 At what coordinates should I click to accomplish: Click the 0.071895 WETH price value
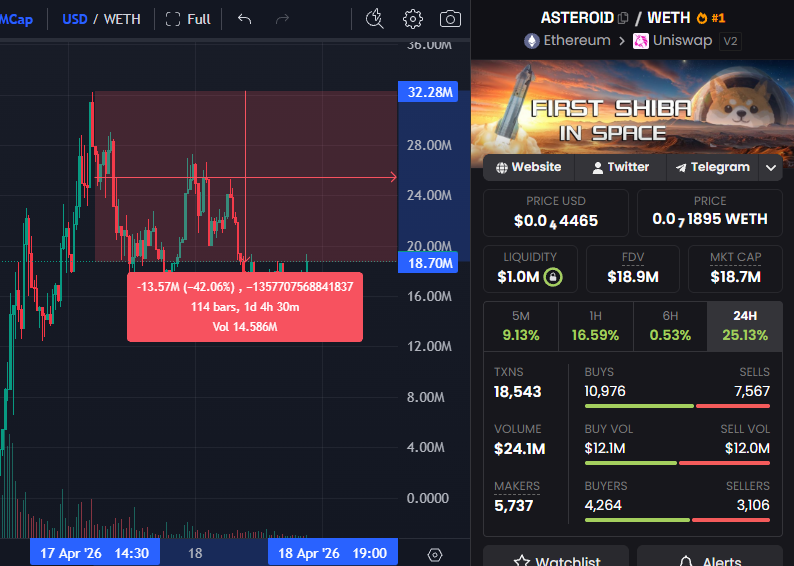point(709,219)
